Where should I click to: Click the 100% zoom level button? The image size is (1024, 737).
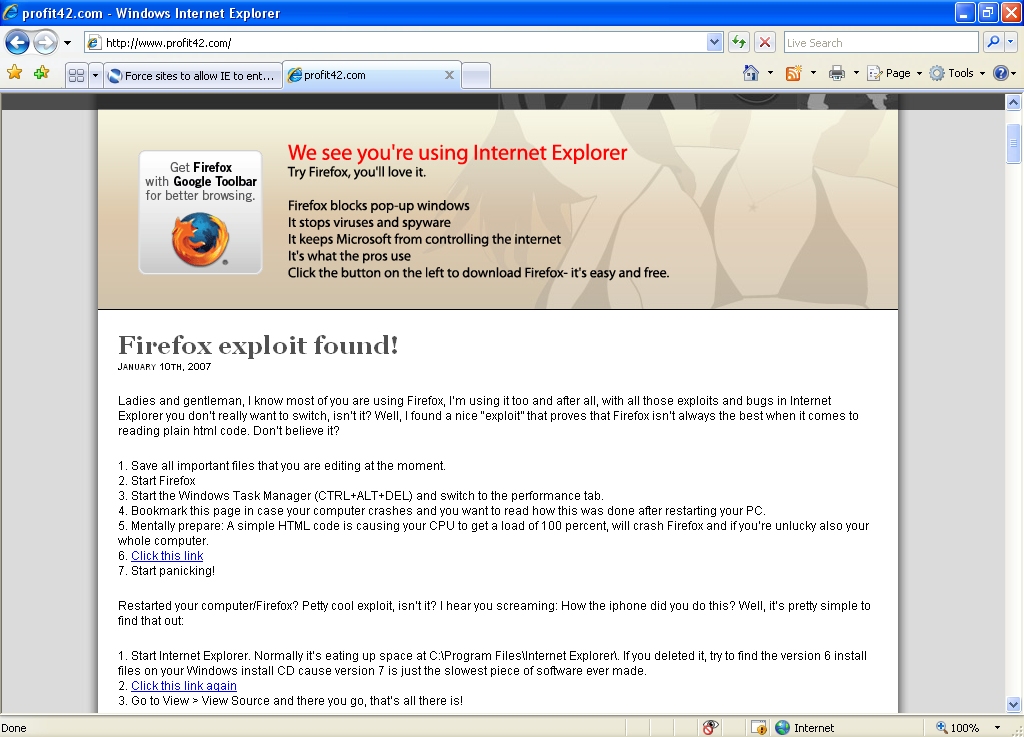[x=958, y=727]
